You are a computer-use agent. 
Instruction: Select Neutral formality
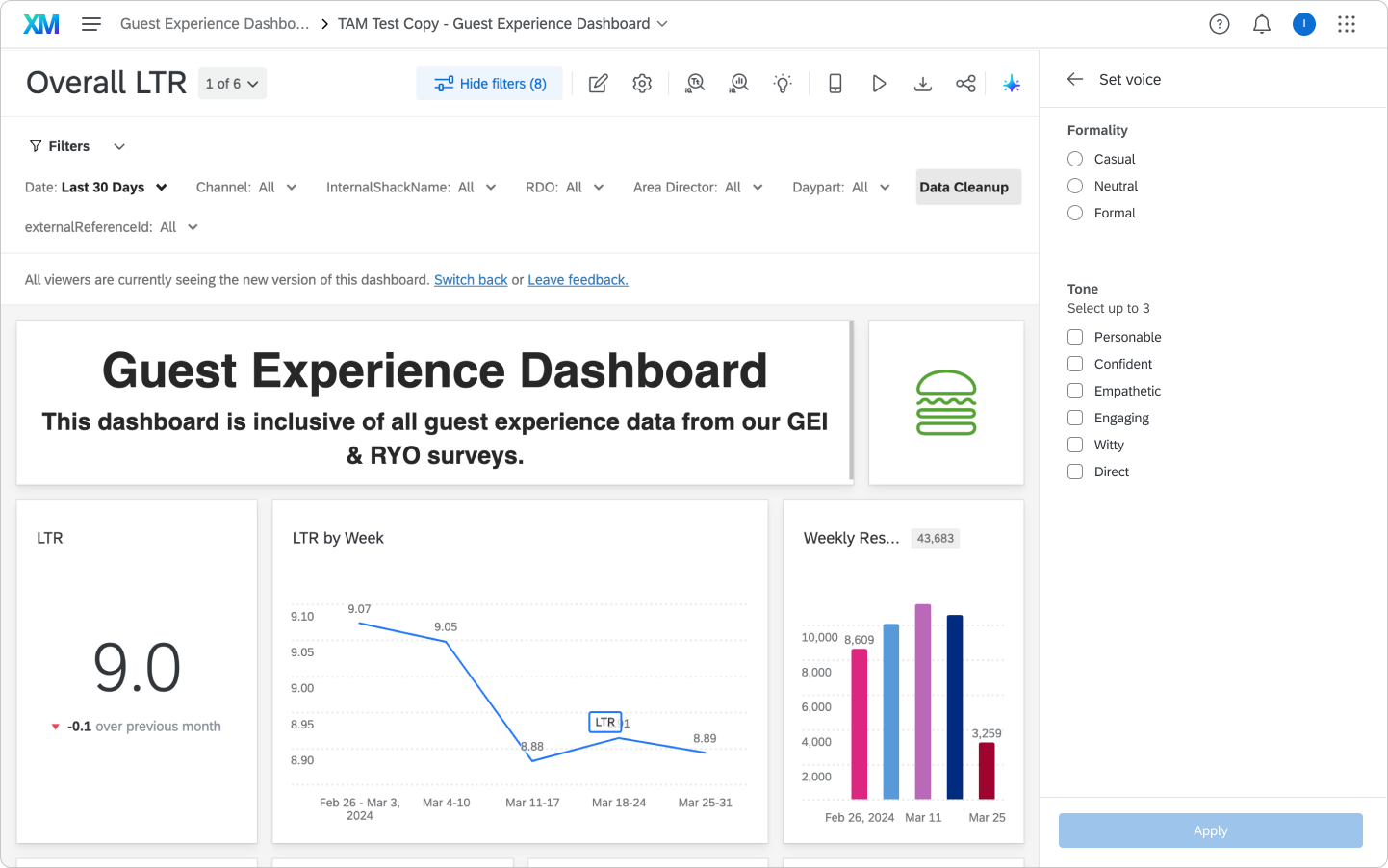pyautogui.click(x=1075, y=186)
